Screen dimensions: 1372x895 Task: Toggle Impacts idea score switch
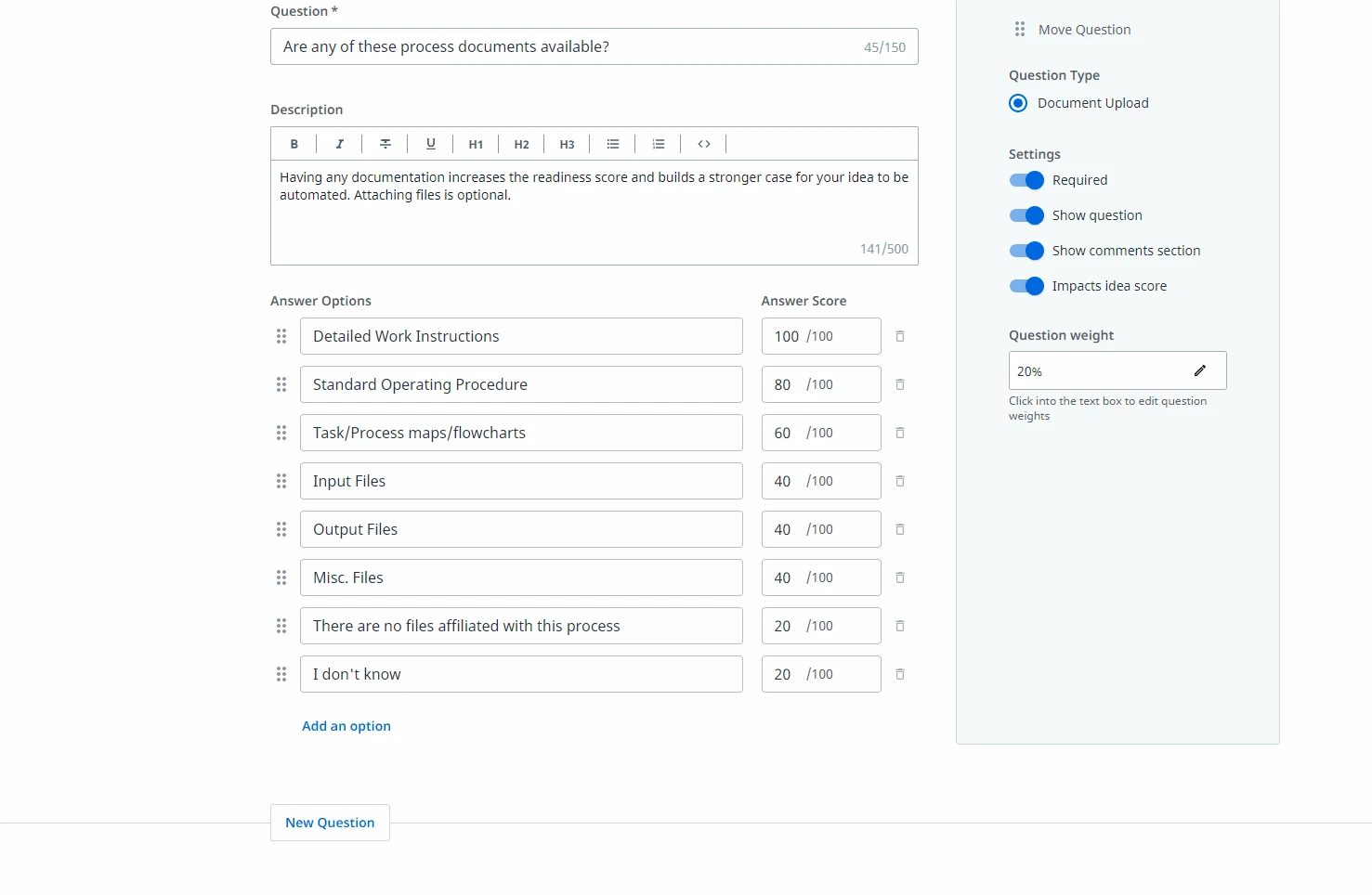(x=1026, y=286)
